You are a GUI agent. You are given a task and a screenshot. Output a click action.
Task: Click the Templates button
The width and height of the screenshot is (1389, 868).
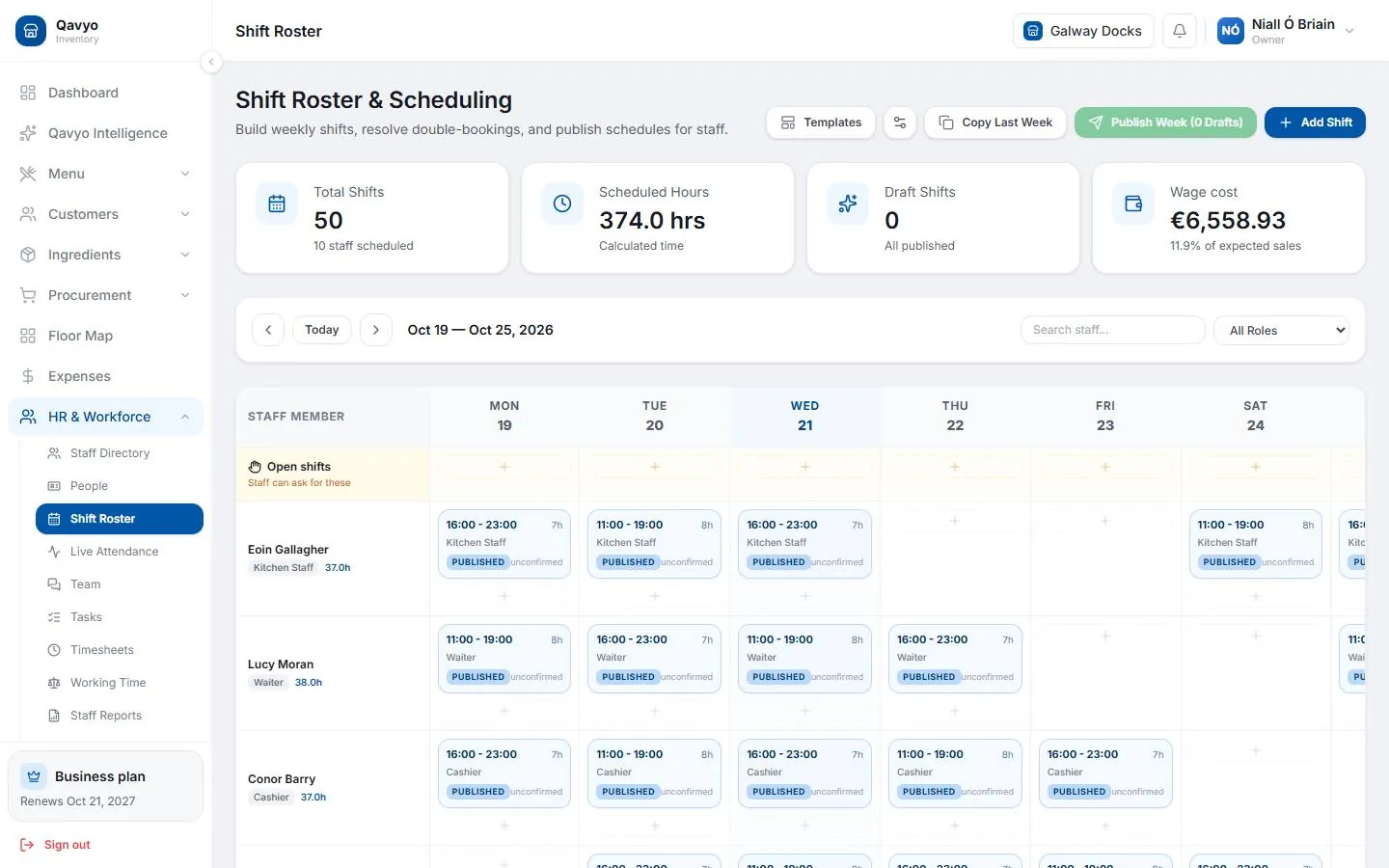tap(821, 122)
